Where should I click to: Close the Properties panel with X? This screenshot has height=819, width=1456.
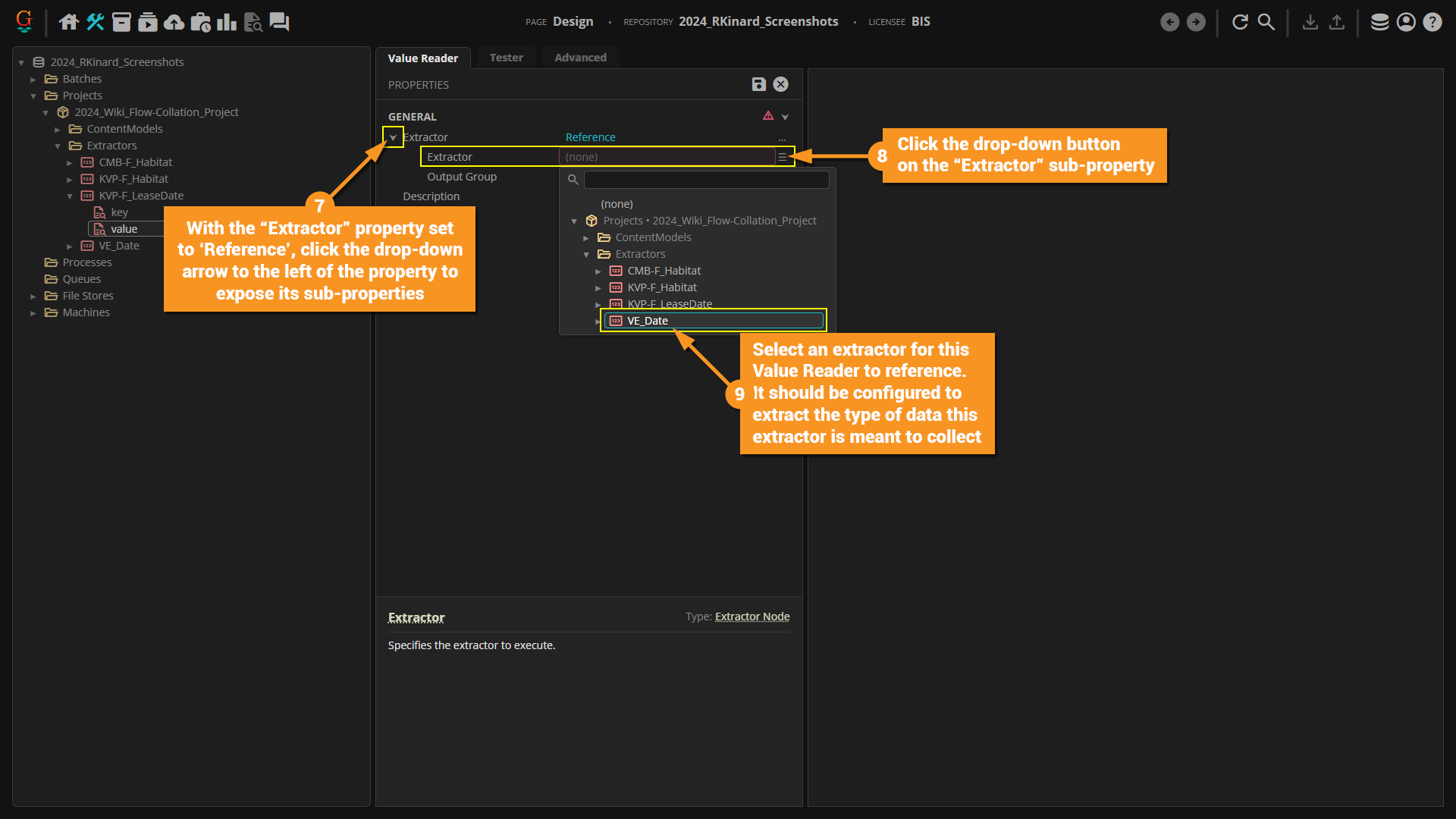780,84
